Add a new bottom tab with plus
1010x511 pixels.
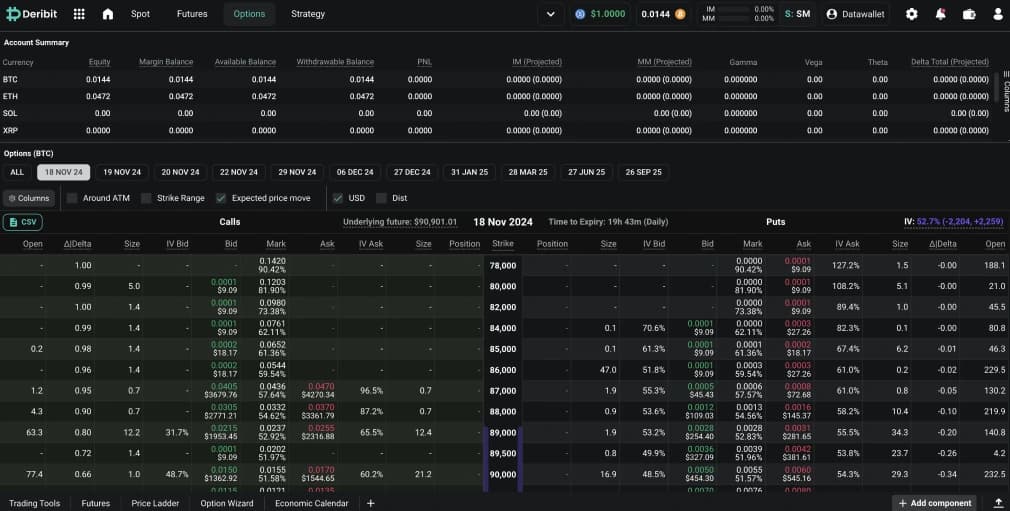pos(371,503)
